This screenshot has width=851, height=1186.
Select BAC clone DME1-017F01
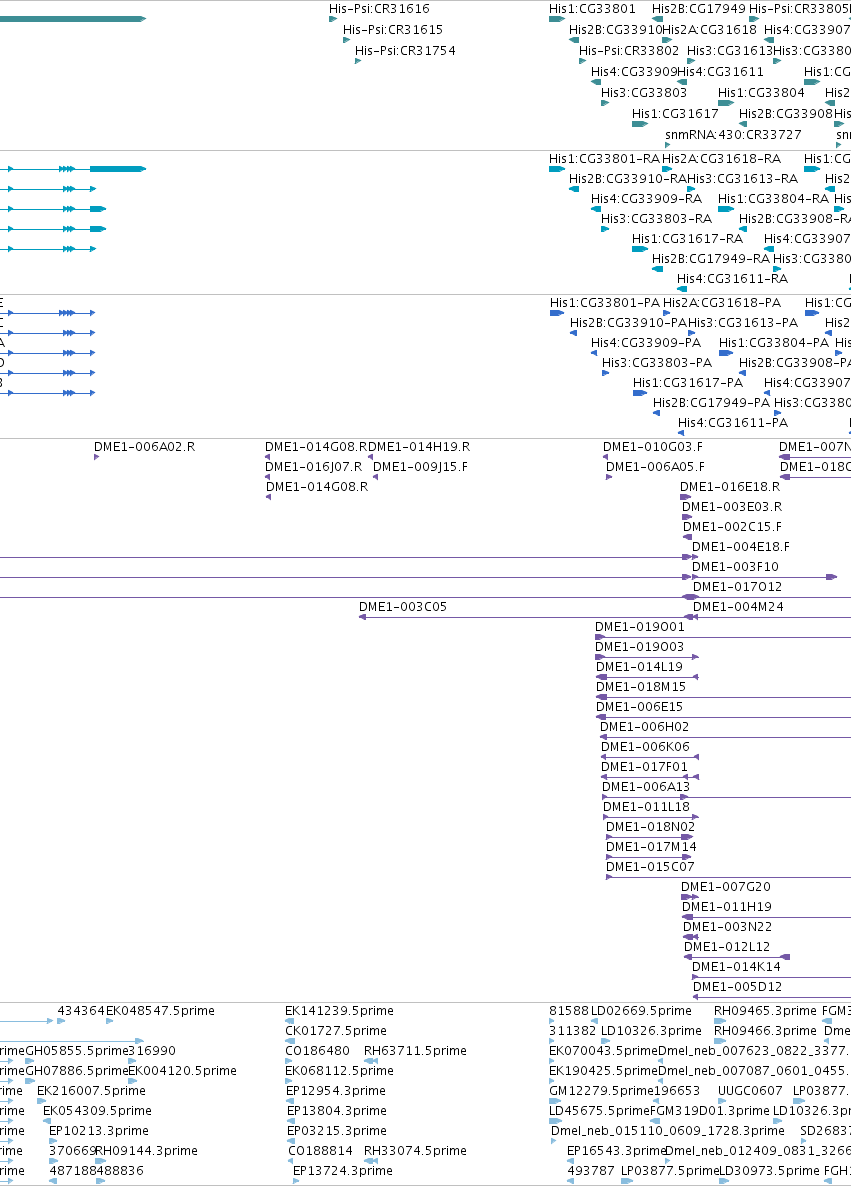(644, 767)
